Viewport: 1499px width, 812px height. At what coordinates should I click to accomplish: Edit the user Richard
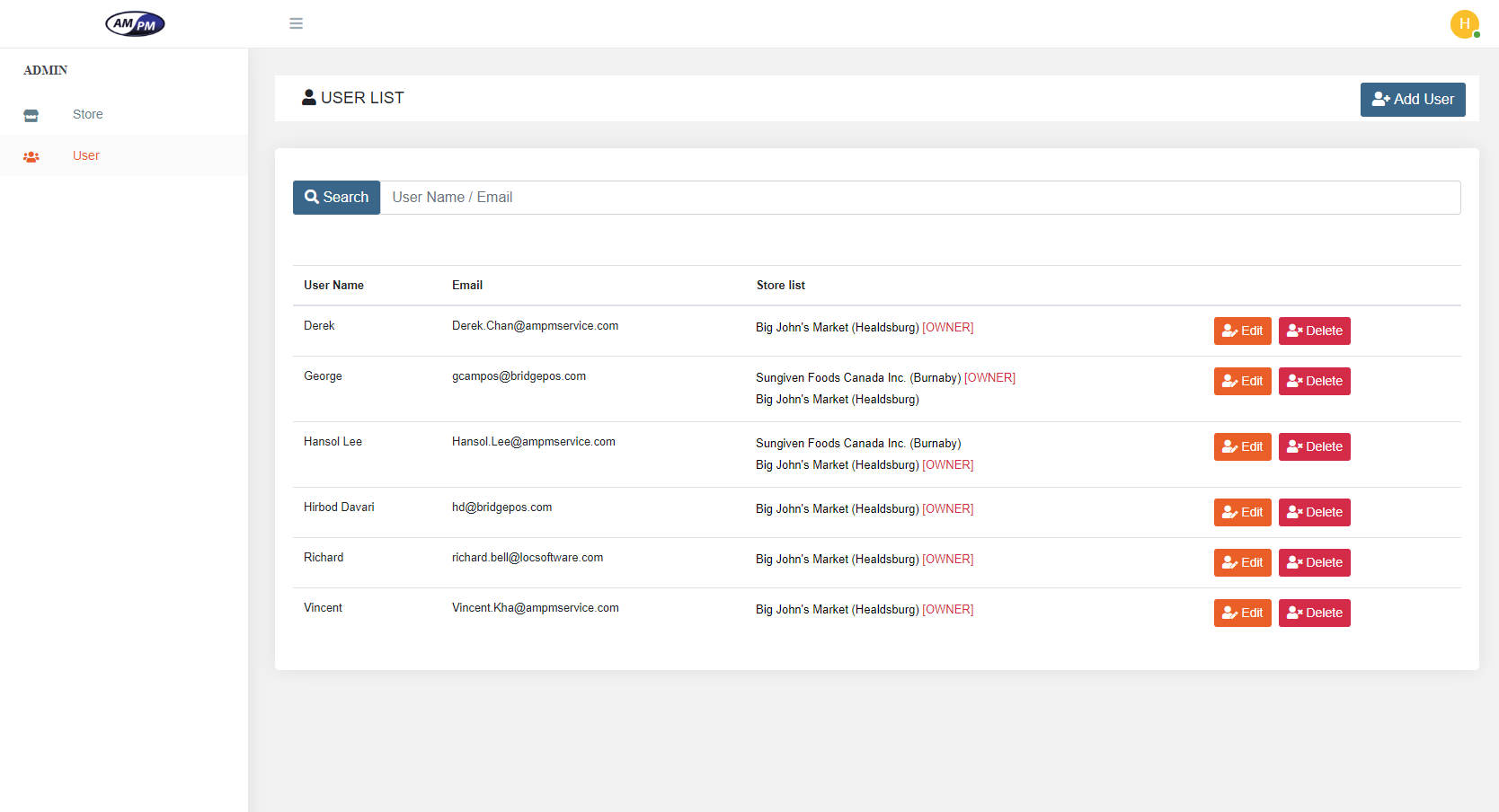[x=1242, y=562]
